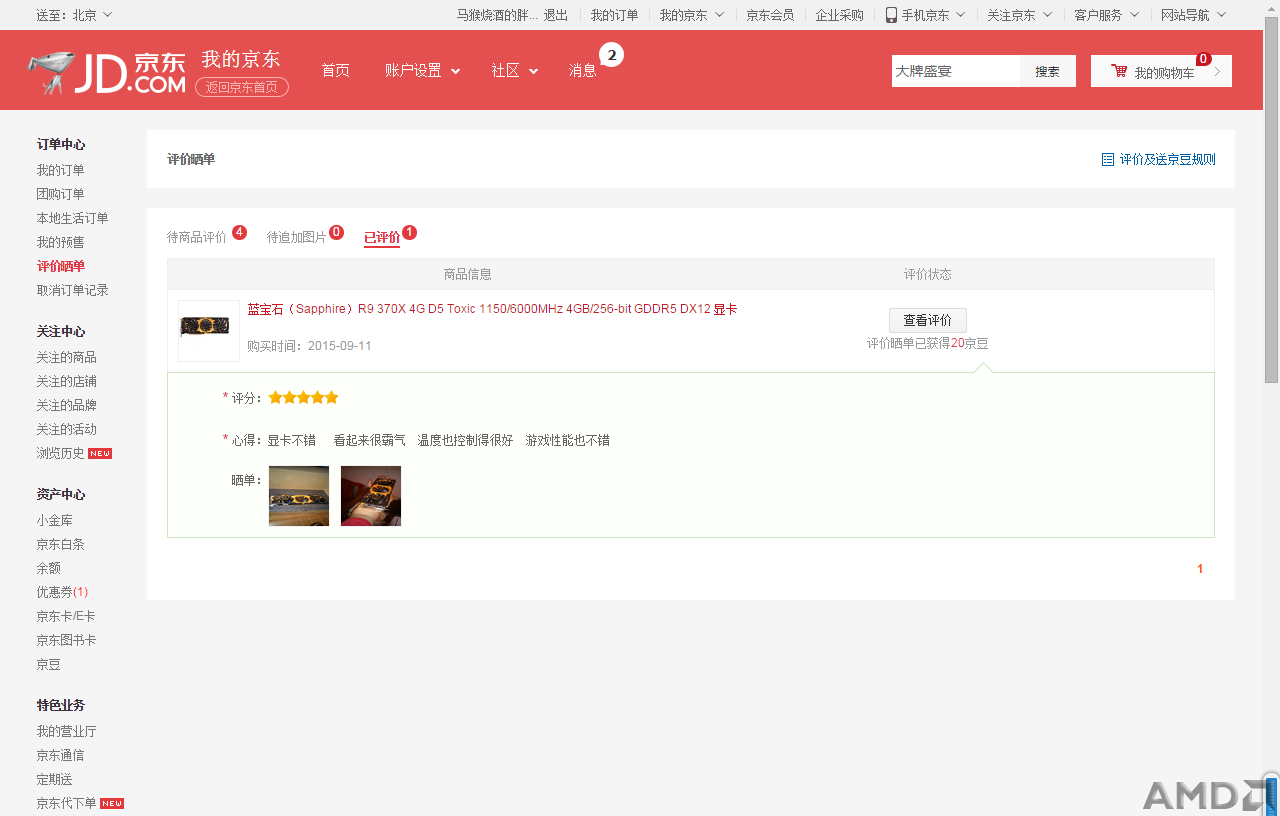Click the mobile phone icon for 手机京东
Screen dimensions: 1280x816
(x=891, y=15)
